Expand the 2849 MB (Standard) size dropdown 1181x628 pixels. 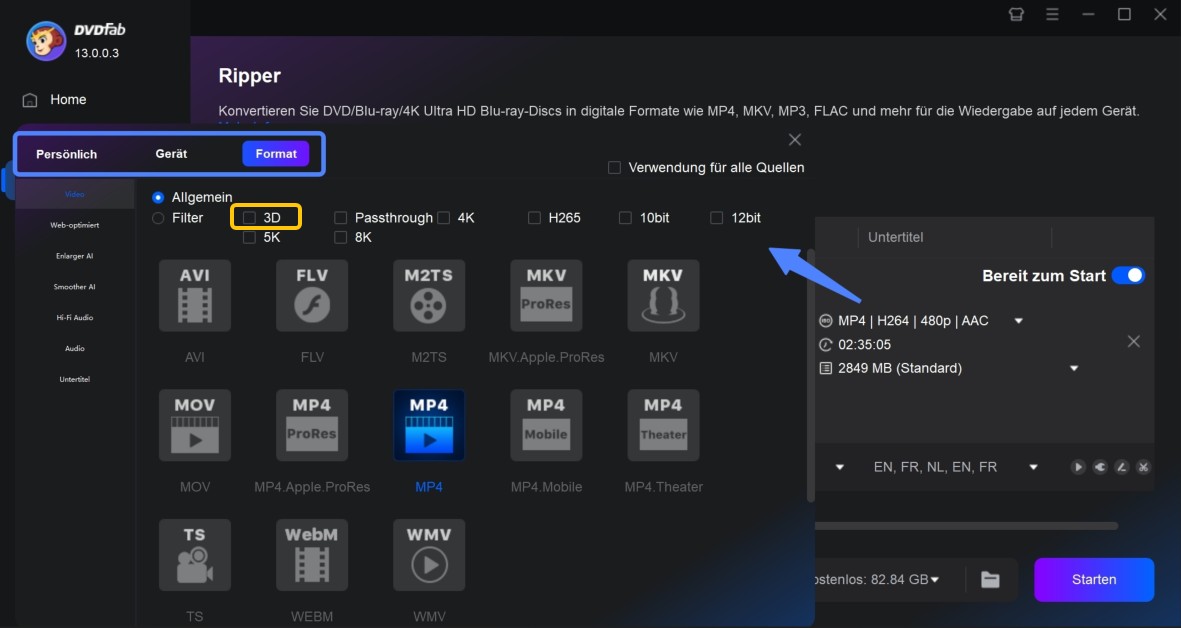click(x=1074, y=368)
